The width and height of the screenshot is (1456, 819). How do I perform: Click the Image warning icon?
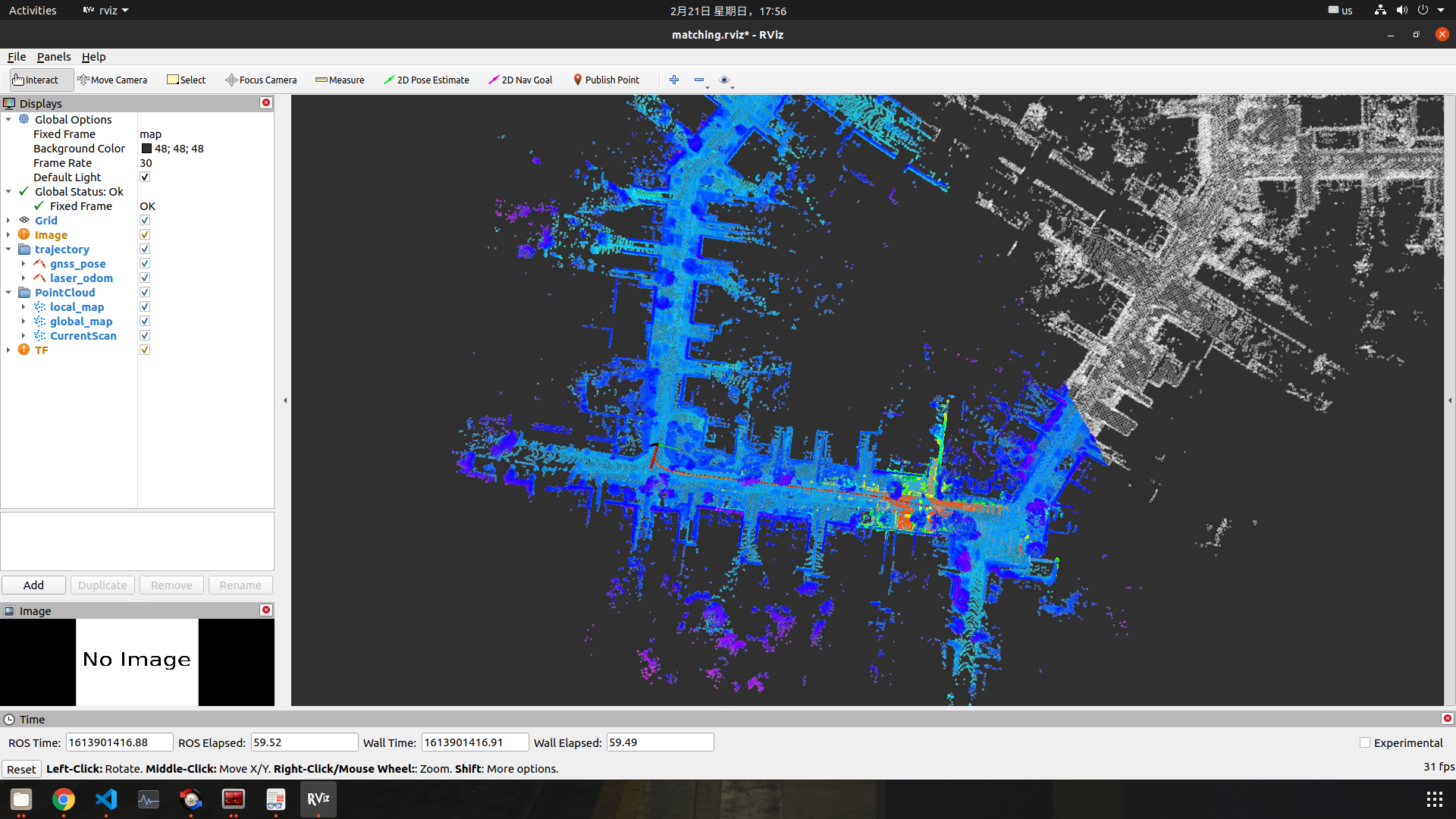(x=24, y=234)
